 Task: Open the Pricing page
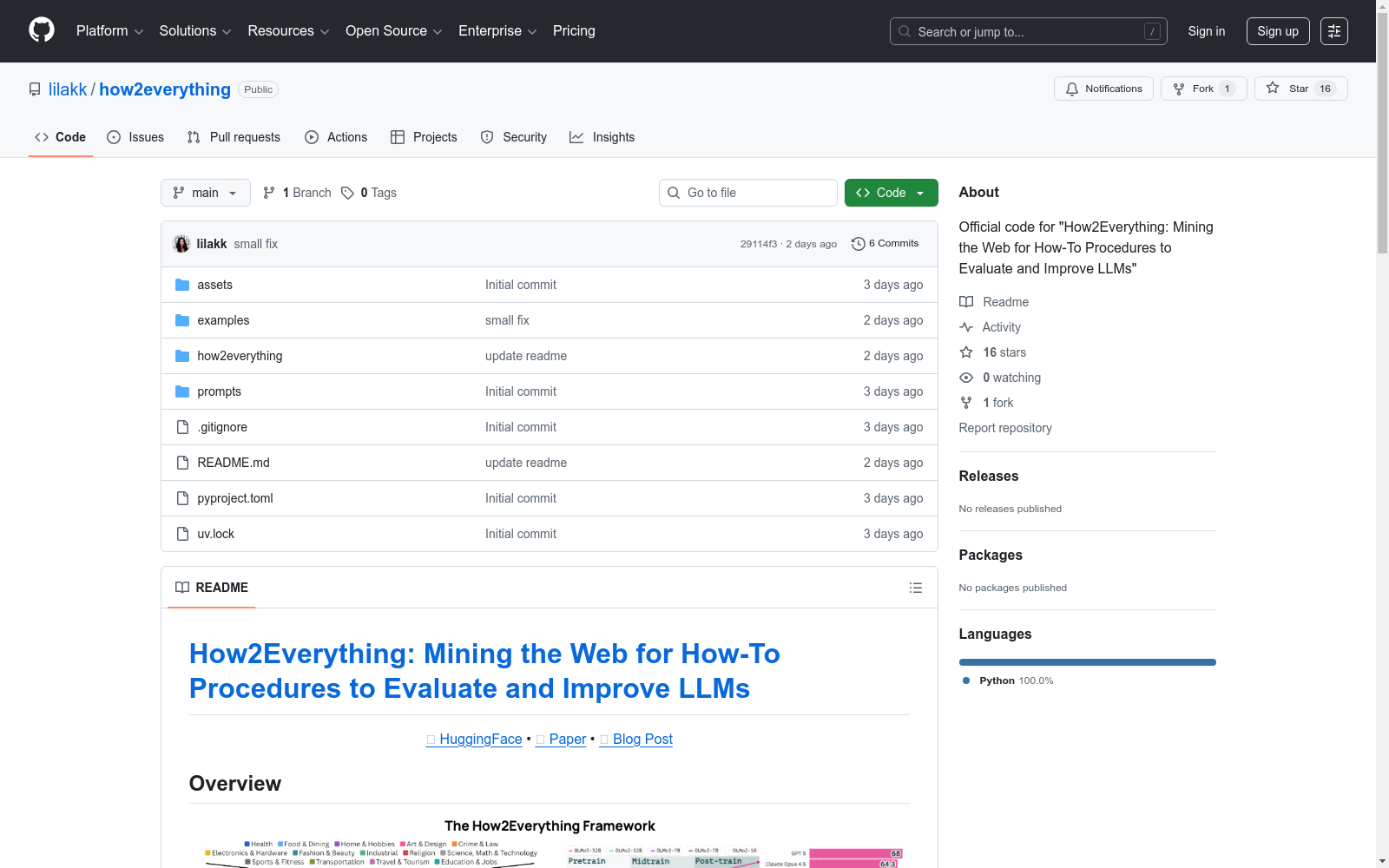[574, 31]
